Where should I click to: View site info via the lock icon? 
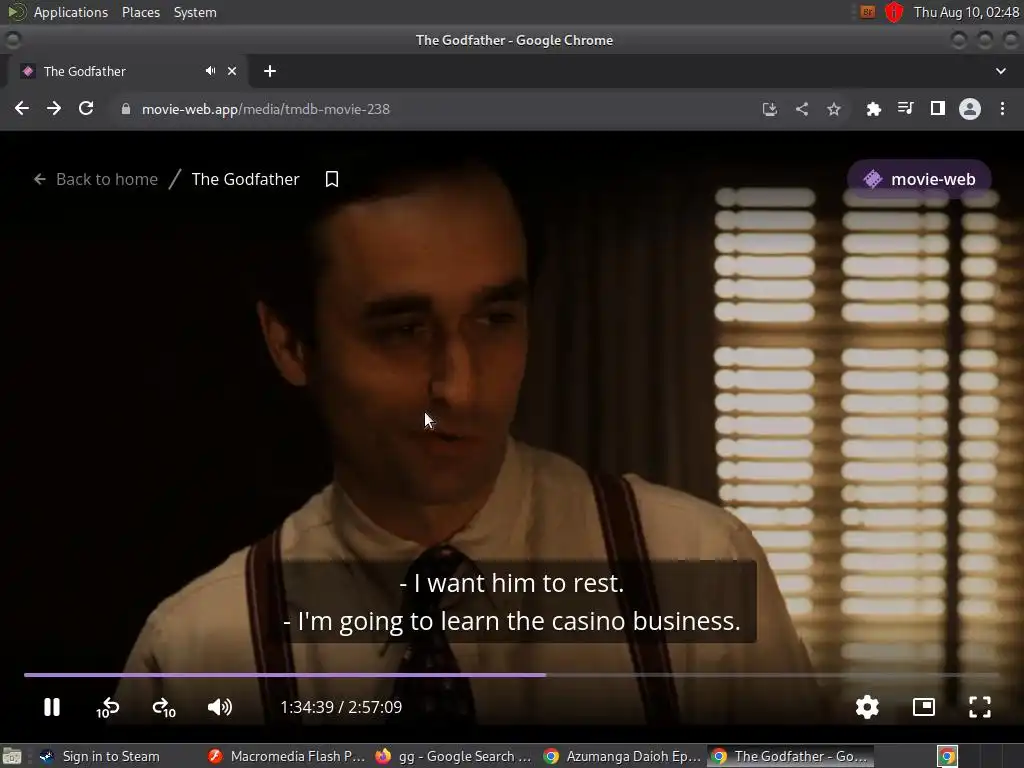125,109
